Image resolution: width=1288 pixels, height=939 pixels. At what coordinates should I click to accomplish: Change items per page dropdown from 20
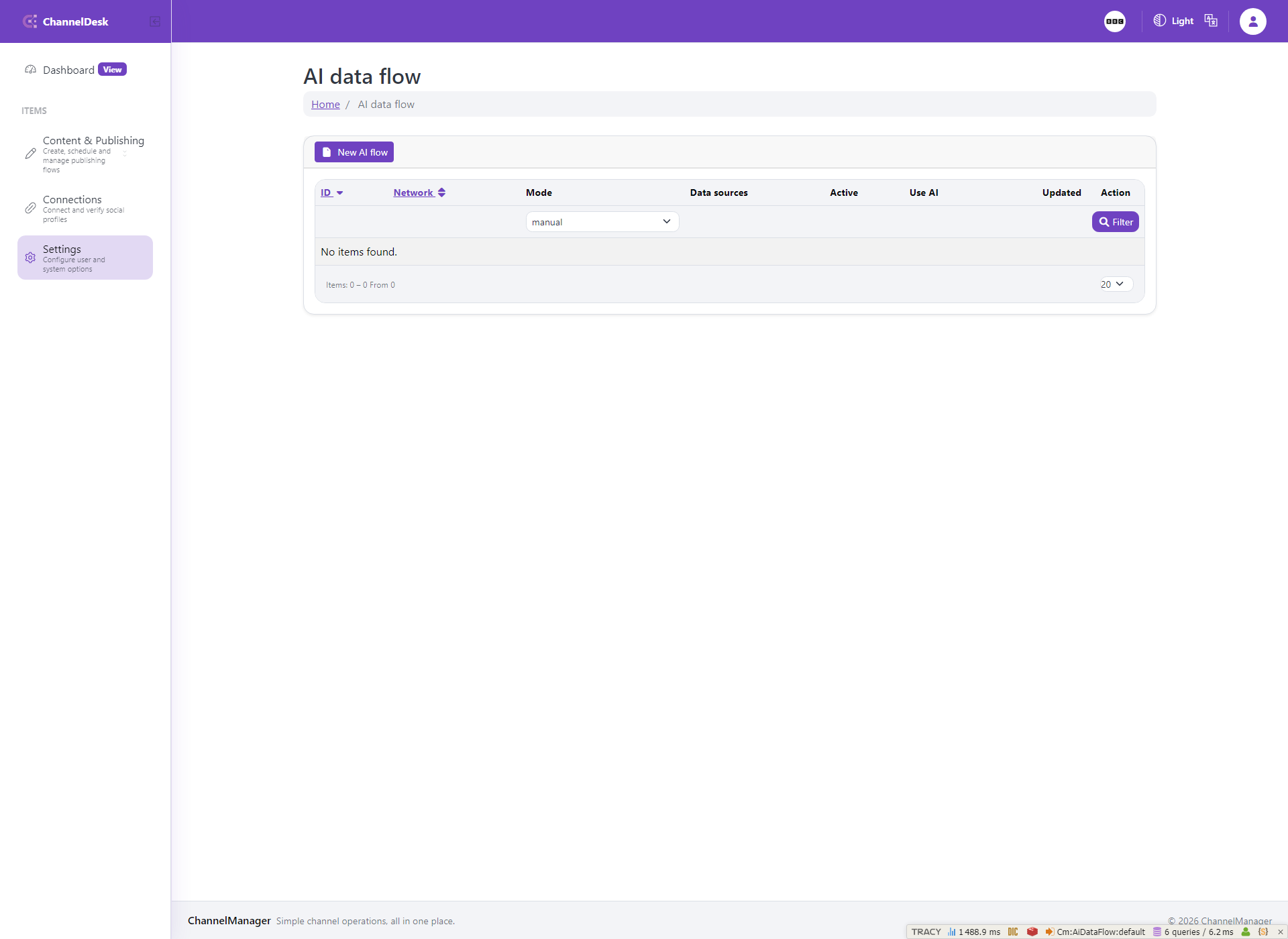[x=1116, y=284]
